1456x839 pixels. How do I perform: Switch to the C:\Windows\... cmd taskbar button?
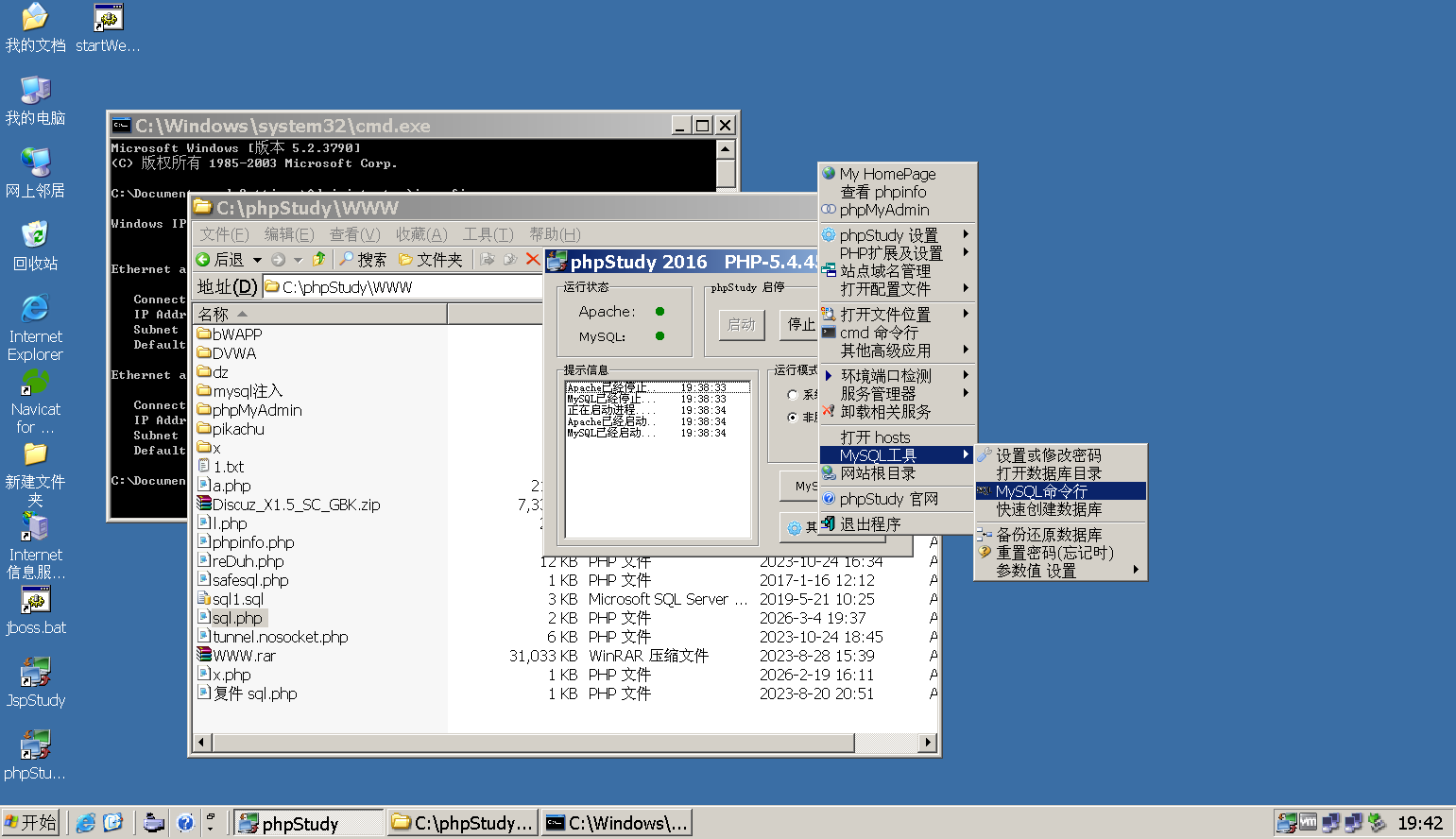(617, 823)
